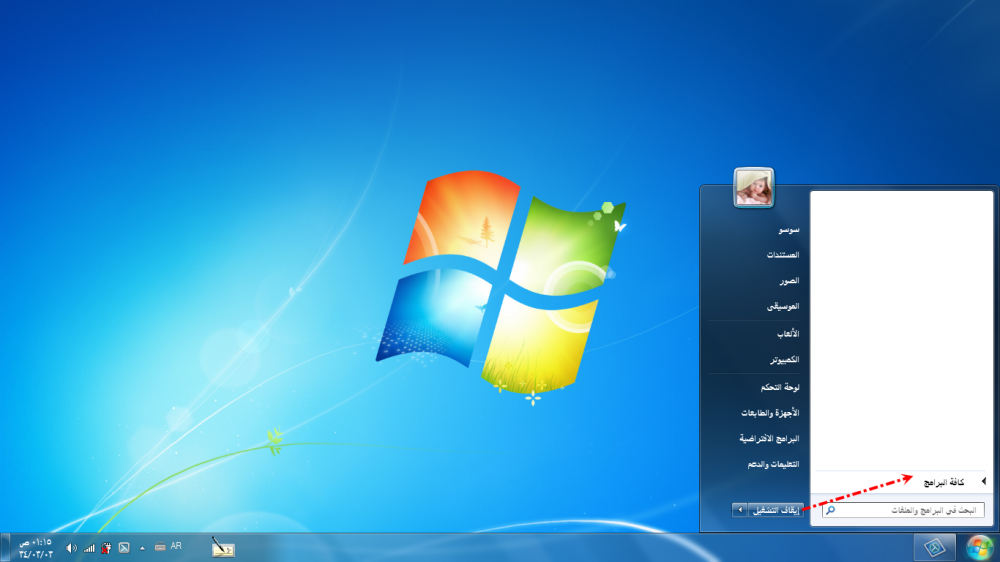Open the pen tablet input panel icon

point(223,547)
